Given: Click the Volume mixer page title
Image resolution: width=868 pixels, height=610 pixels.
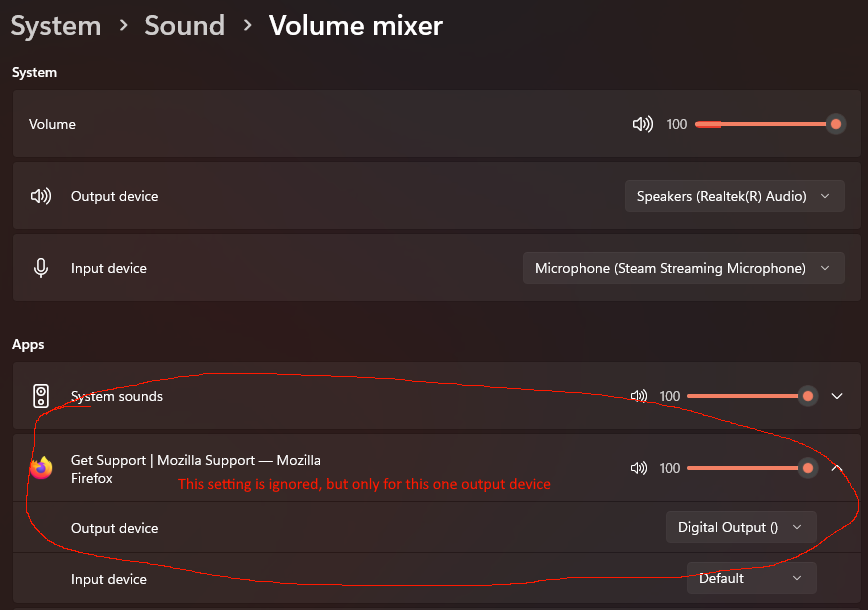Looking at the screenshot, I should click(355, 25).
